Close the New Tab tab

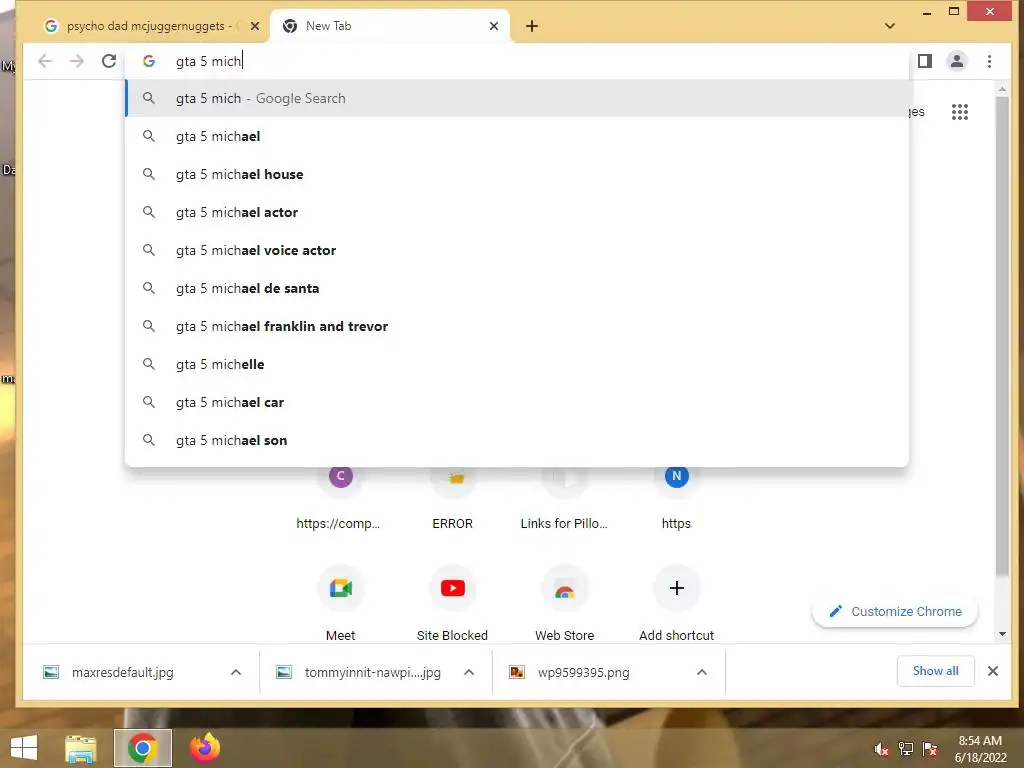[494, 26]
